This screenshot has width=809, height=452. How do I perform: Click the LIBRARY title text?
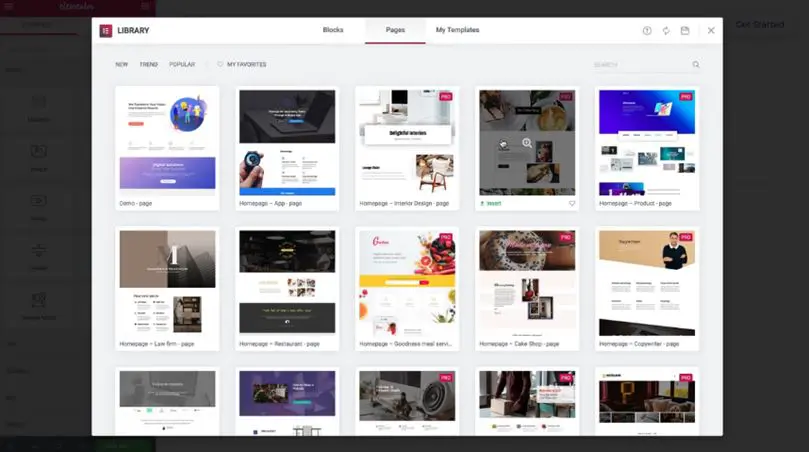[133, 30]
